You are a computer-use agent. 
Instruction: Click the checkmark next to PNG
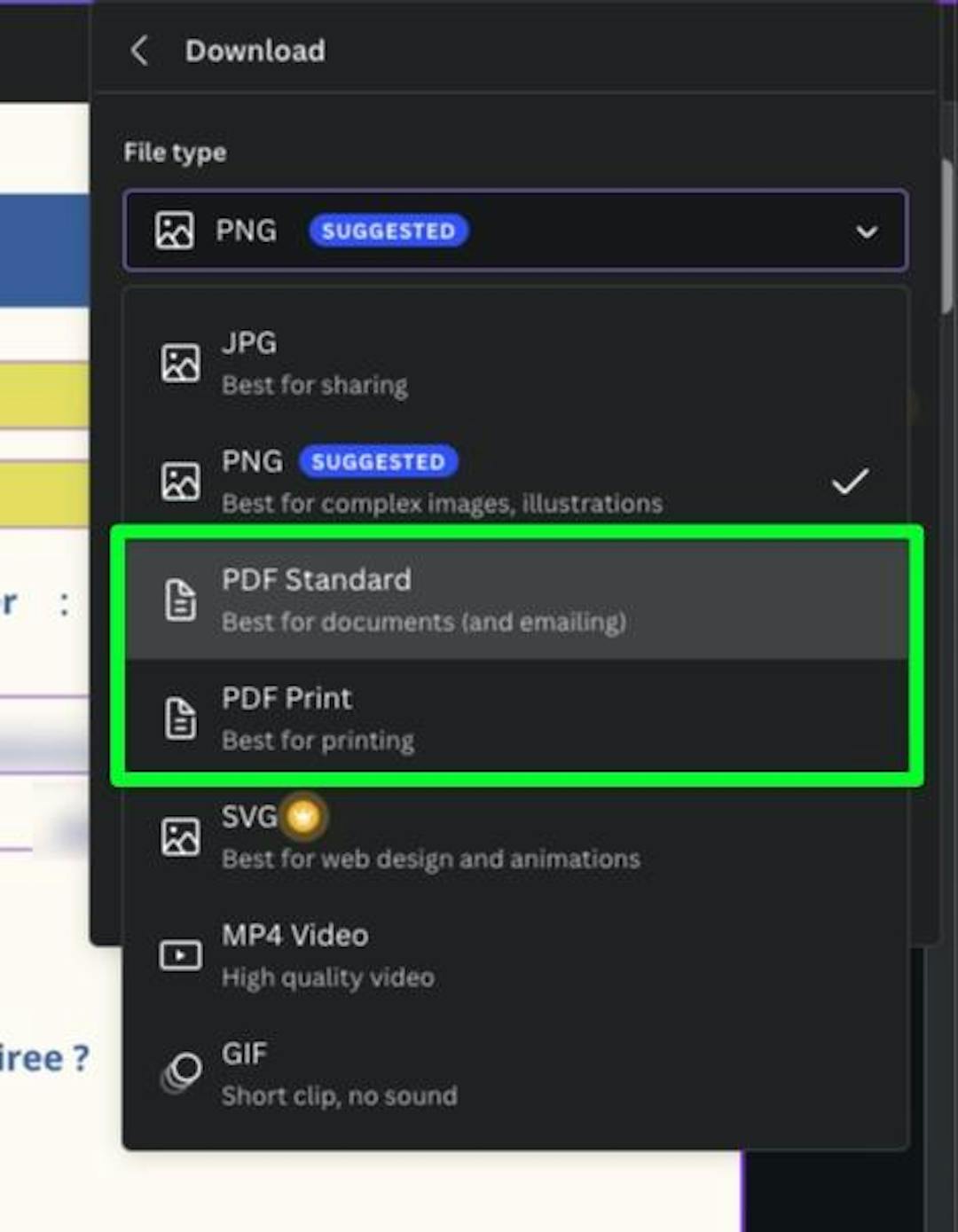pyautogui.click(x=849, y=479)
